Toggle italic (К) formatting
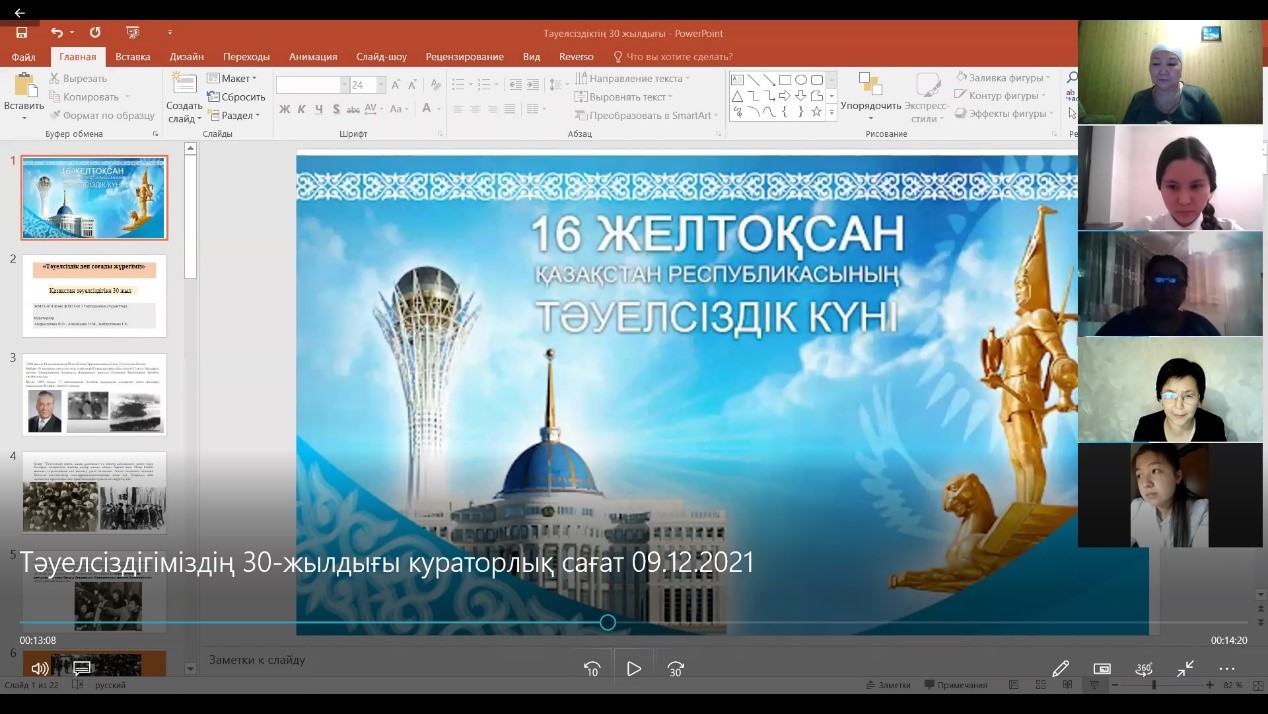 point(302,109)
